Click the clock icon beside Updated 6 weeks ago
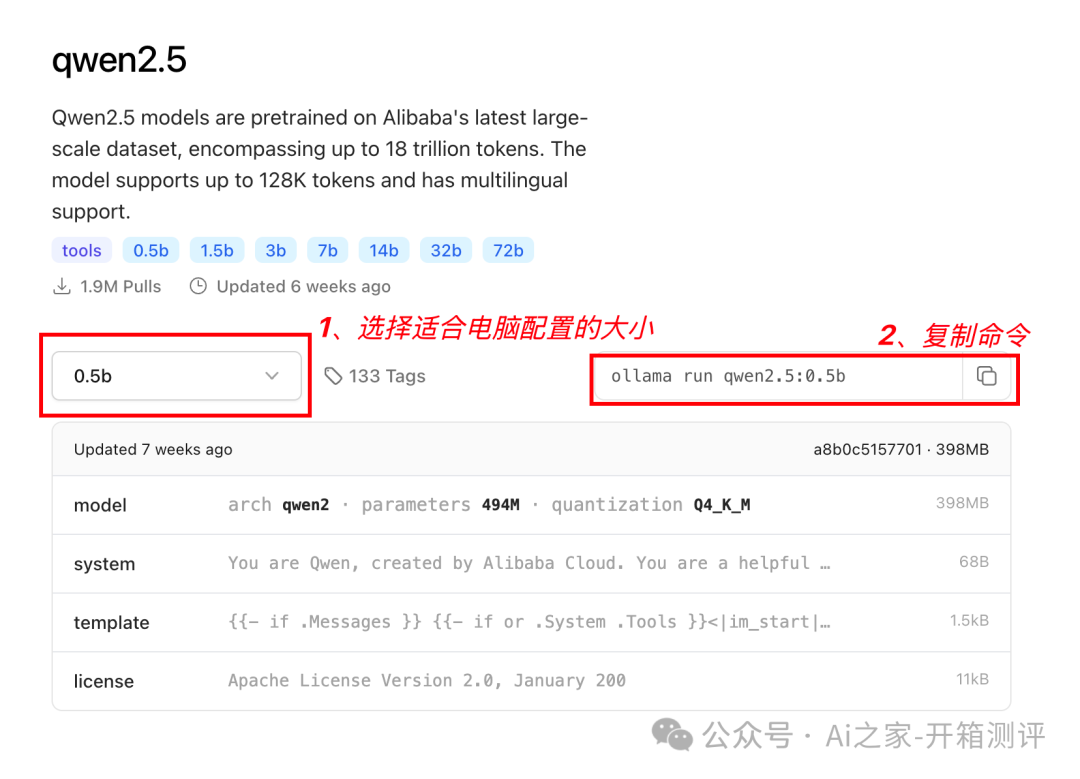The height and width of the screenshot is (779, 1080). (x=198, y=286)
